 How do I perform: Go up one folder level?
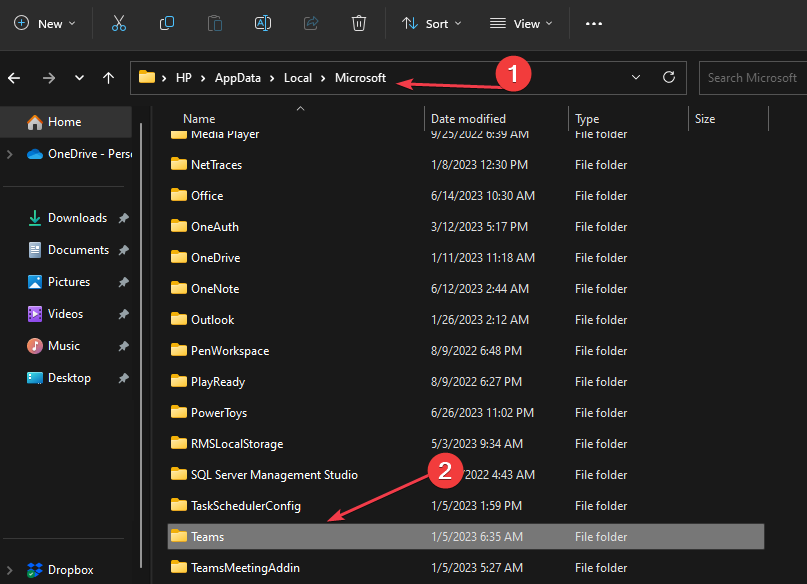pos(108,78)
